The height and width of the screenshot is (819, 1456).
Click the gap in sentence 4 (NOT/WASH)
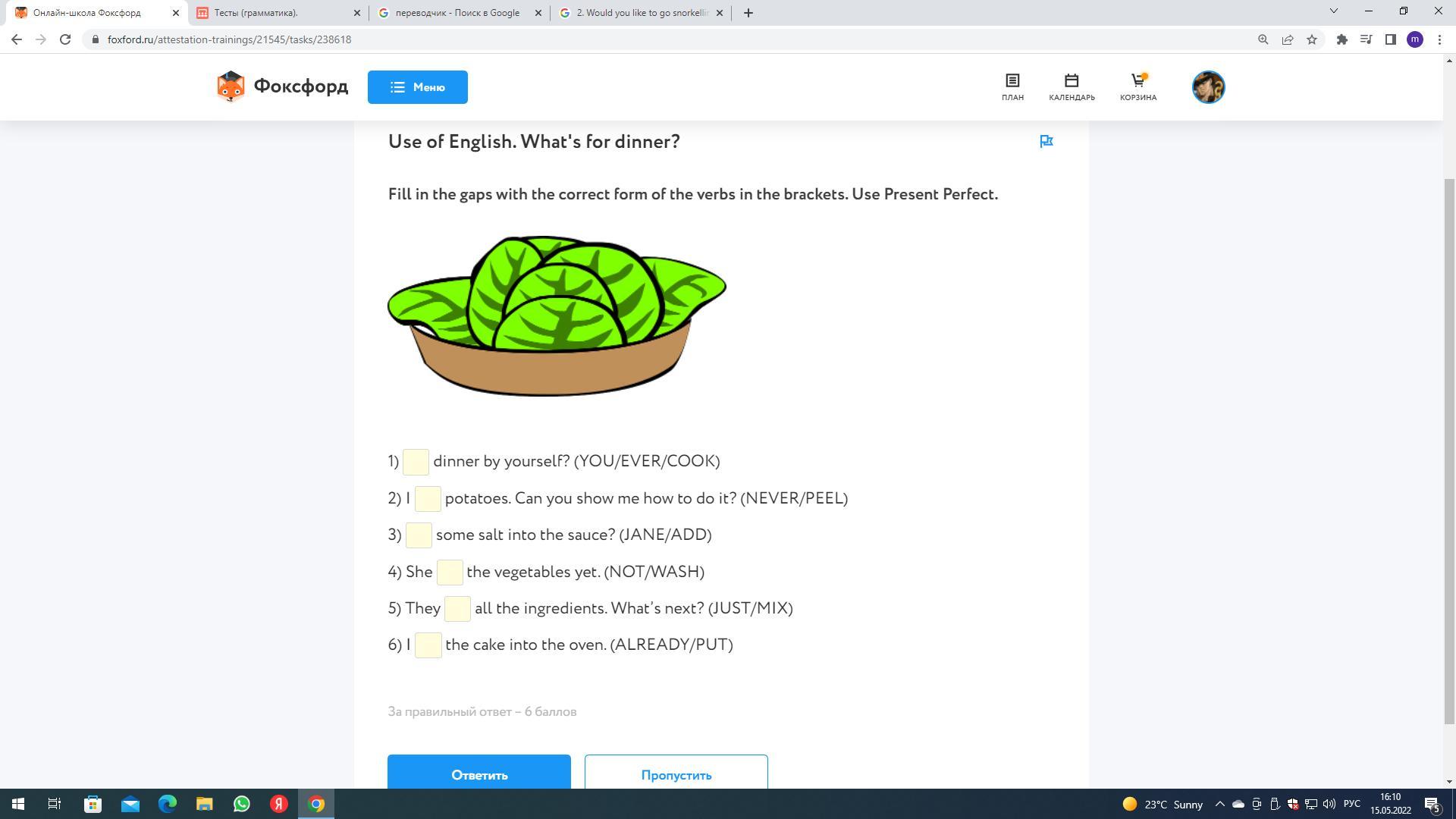(450, 573)
